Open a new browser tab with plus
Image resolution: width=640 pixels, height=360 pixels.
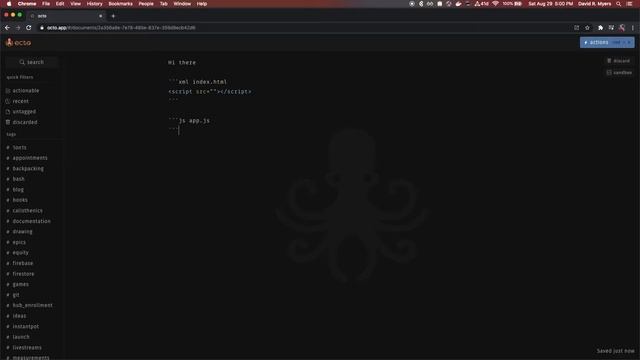[113, 16]
